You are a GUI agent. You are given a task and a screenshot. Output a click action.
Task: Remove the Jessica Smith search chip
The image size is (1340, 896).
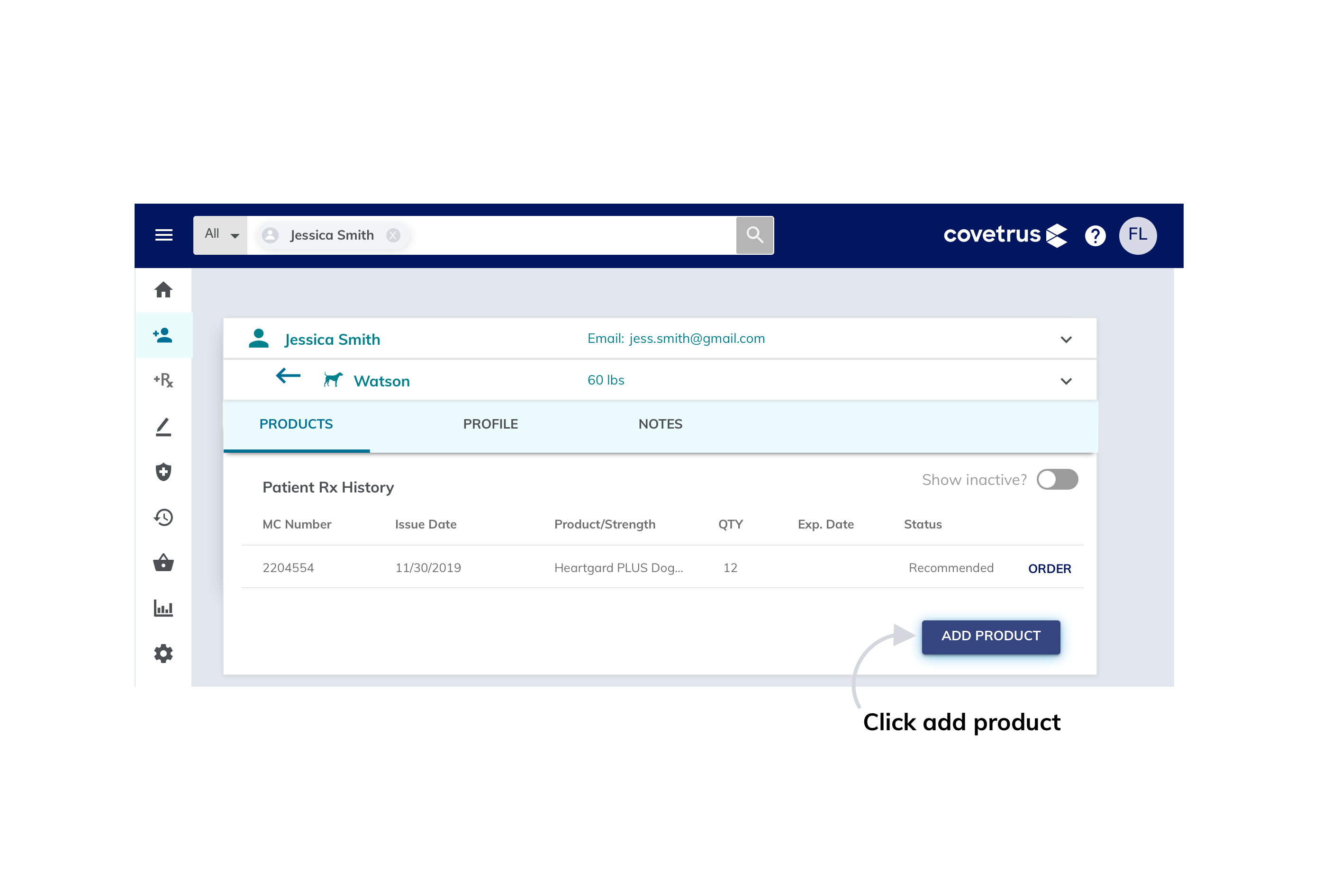pyautogui.click(x=393, y=235)
